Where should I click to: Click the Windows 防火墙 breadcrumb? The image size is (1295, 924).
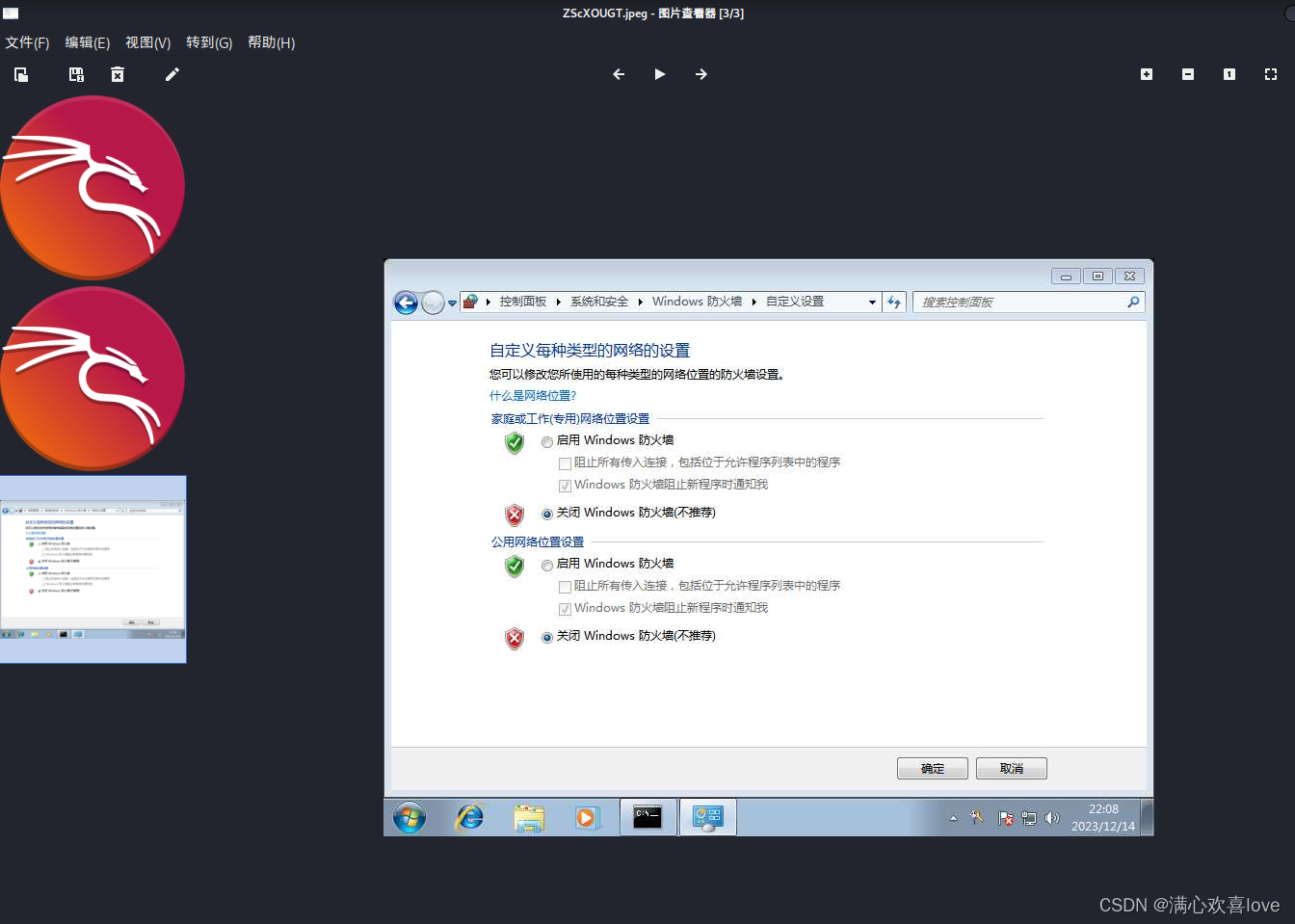[x=697, y=302]
